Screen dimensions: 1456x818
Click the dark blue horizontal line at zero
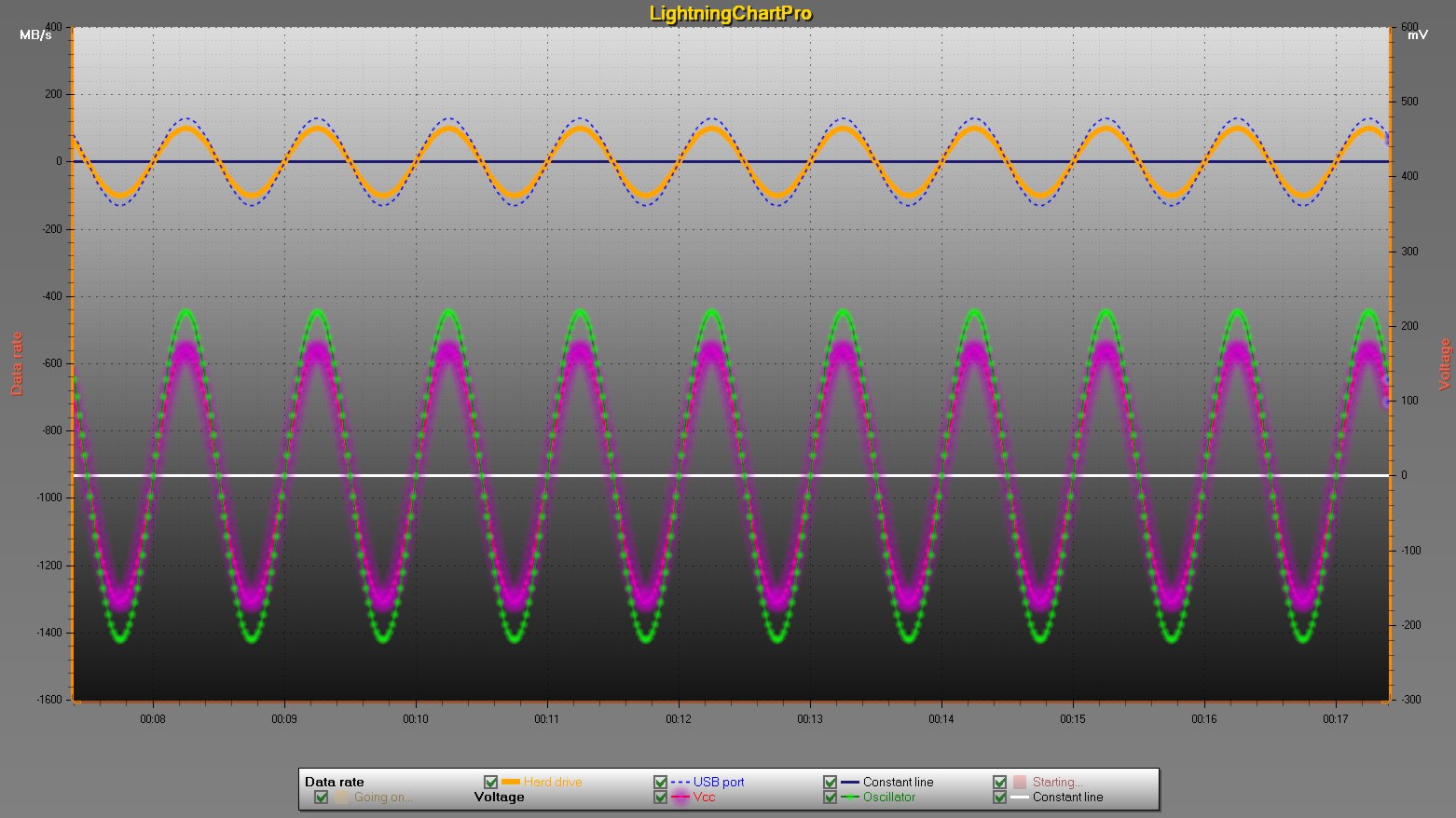(x=731, y=161)
